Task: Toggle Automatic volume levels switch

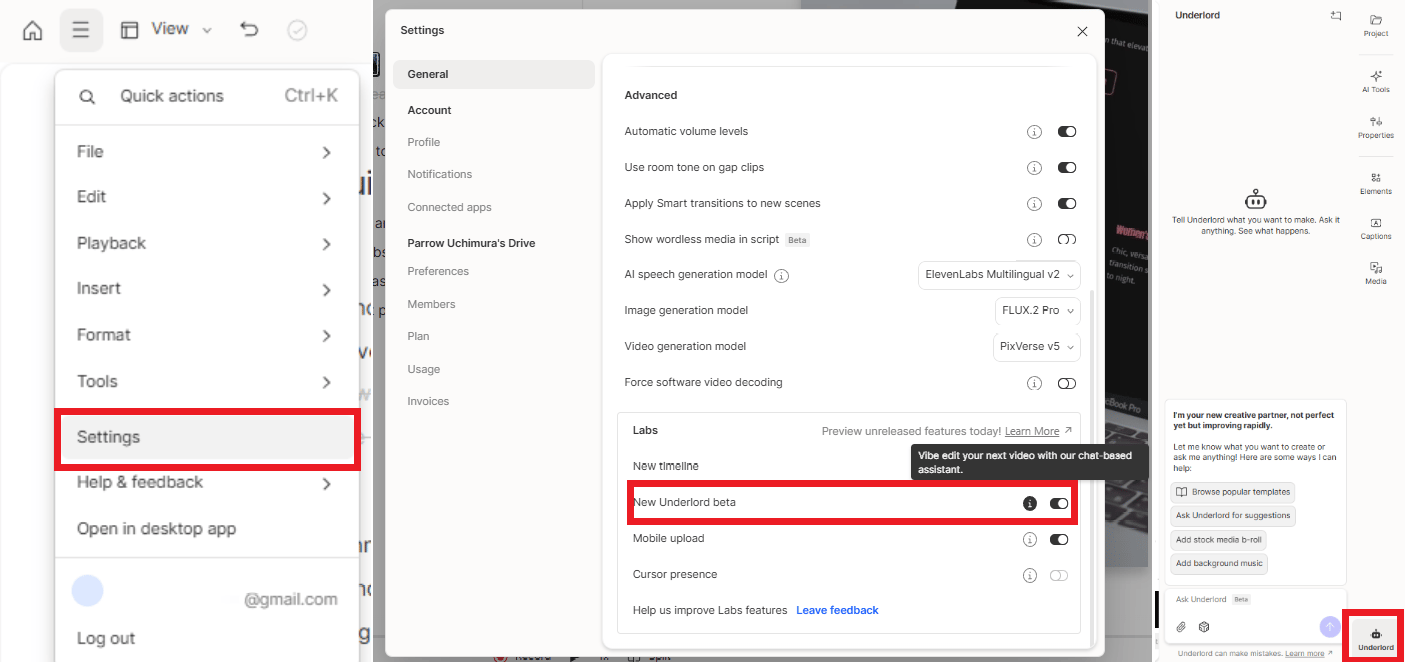Action: (1067, 132)
